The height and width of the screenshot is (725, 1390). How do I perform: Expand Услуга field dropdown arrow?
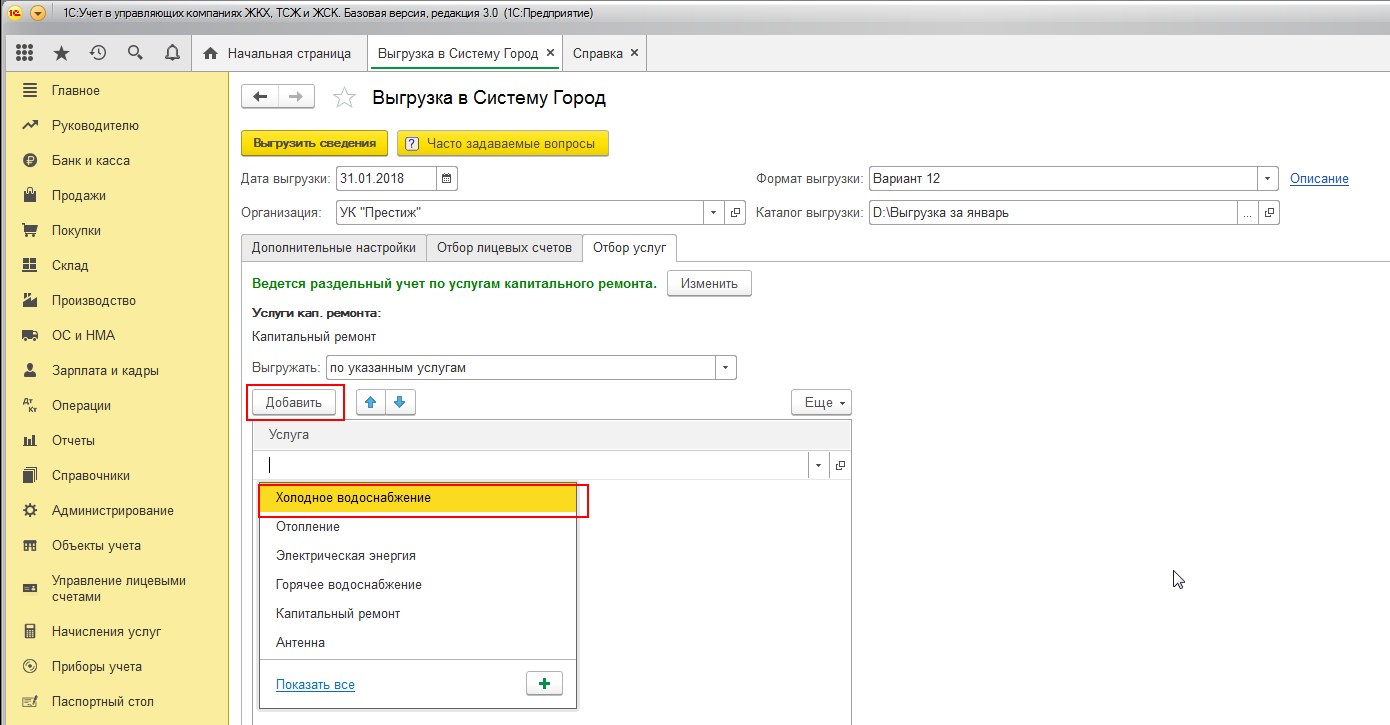pos(819,465)
